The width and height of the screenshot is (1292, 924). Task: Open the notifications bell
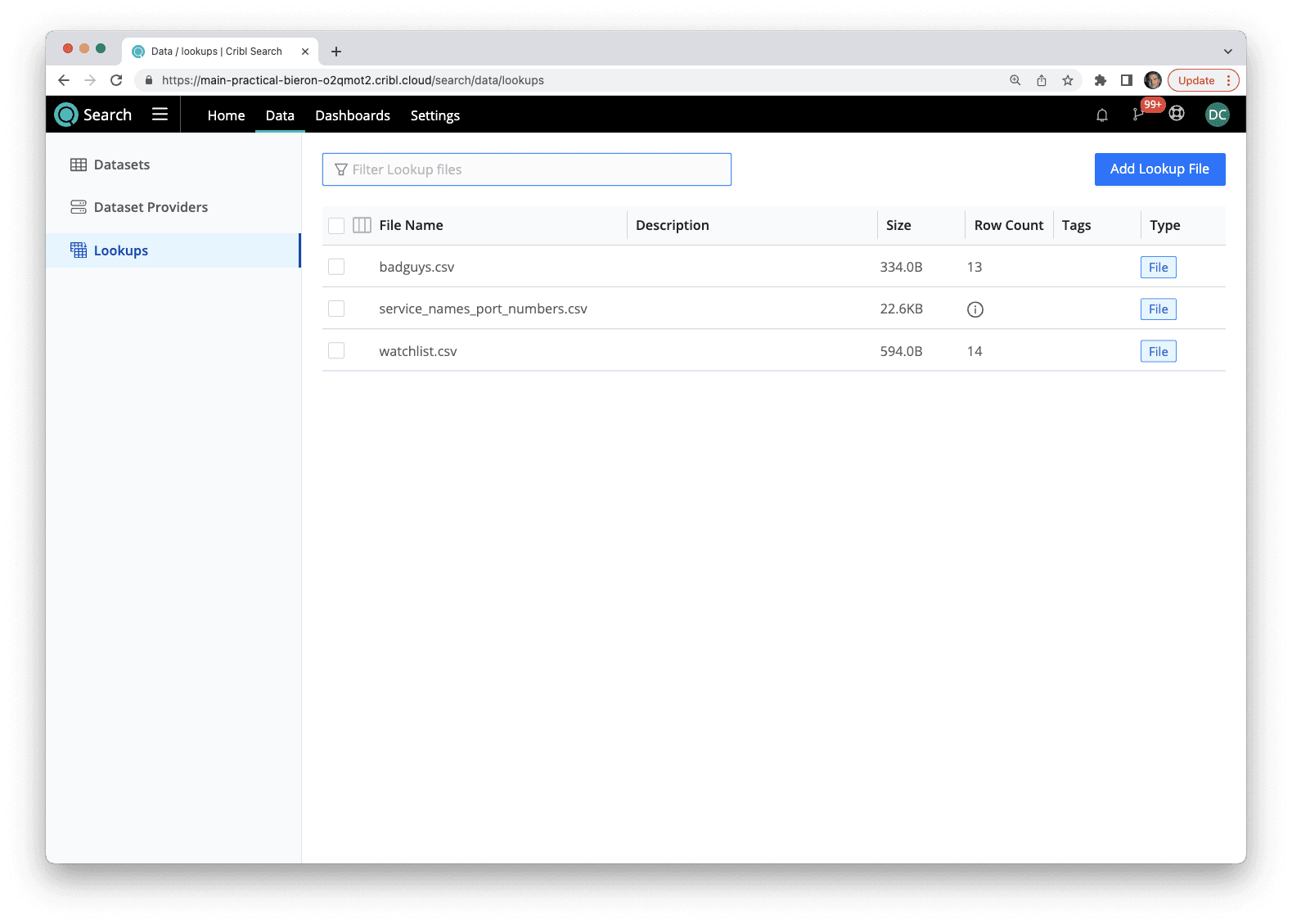click(x=1101, y=115)
